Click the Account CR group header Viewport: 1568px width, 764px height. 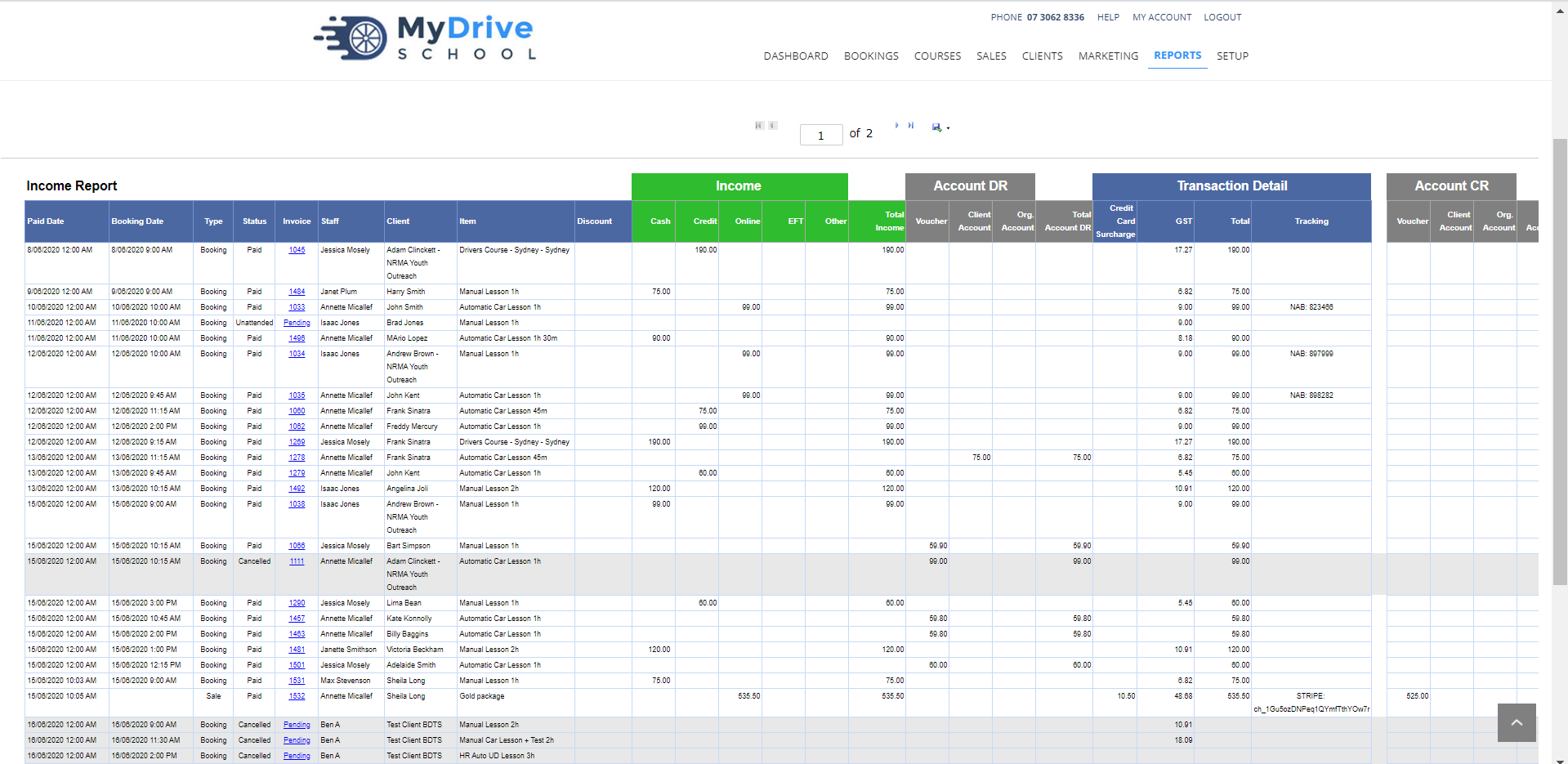pos(1451,186)
